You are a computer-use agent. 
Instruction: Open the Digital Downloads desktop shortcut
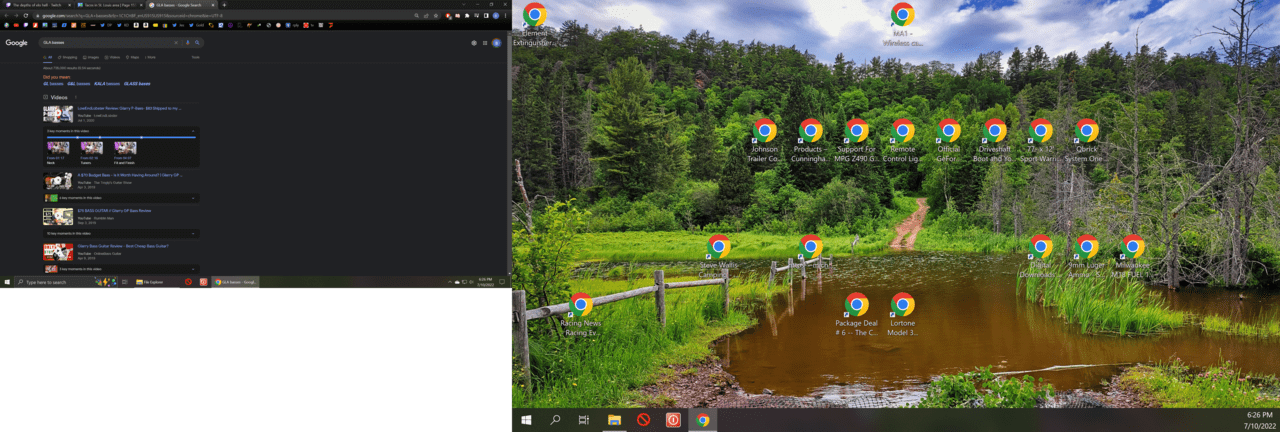1041,256
